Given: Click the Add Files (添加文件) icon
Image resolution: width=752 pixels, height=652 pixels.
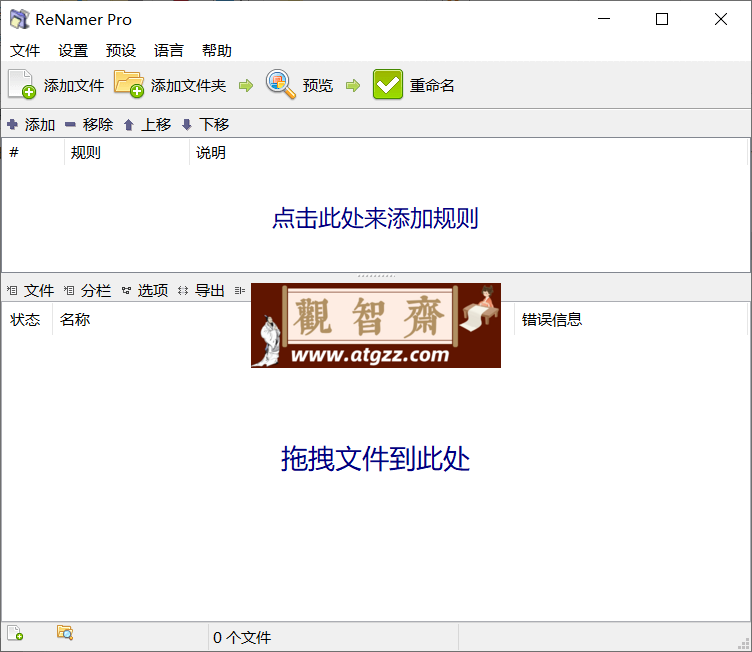Looking at the screenshot, I should tap(22, 85).
